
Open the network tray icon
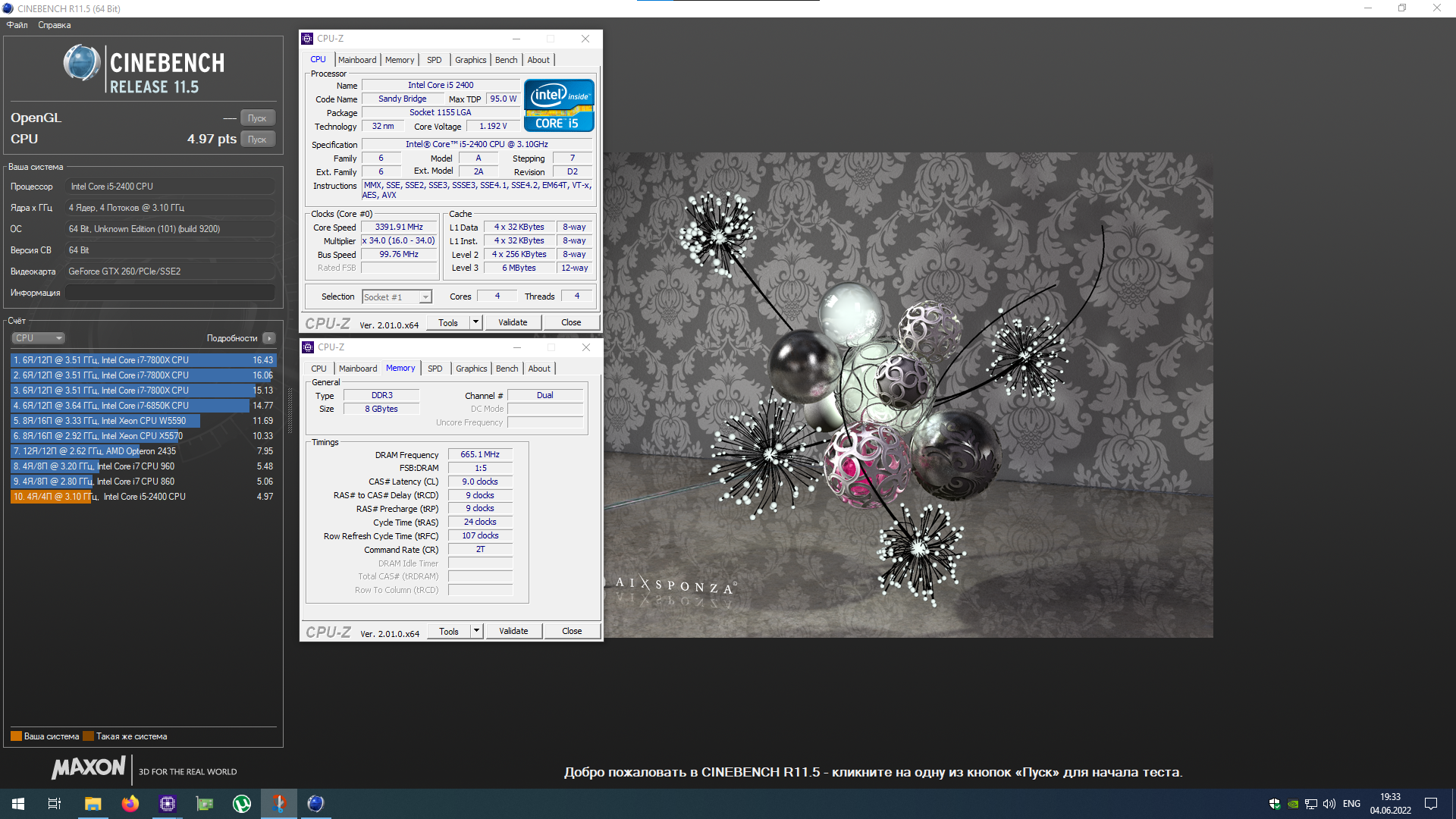(x=1311, y=804)
